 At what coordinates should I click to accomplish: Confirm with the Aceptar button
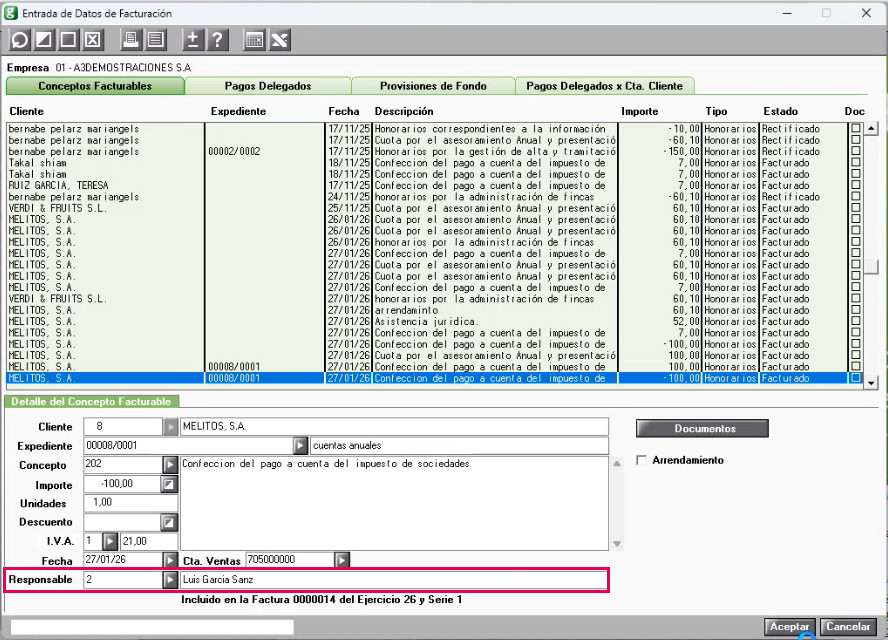pos(789,626)
